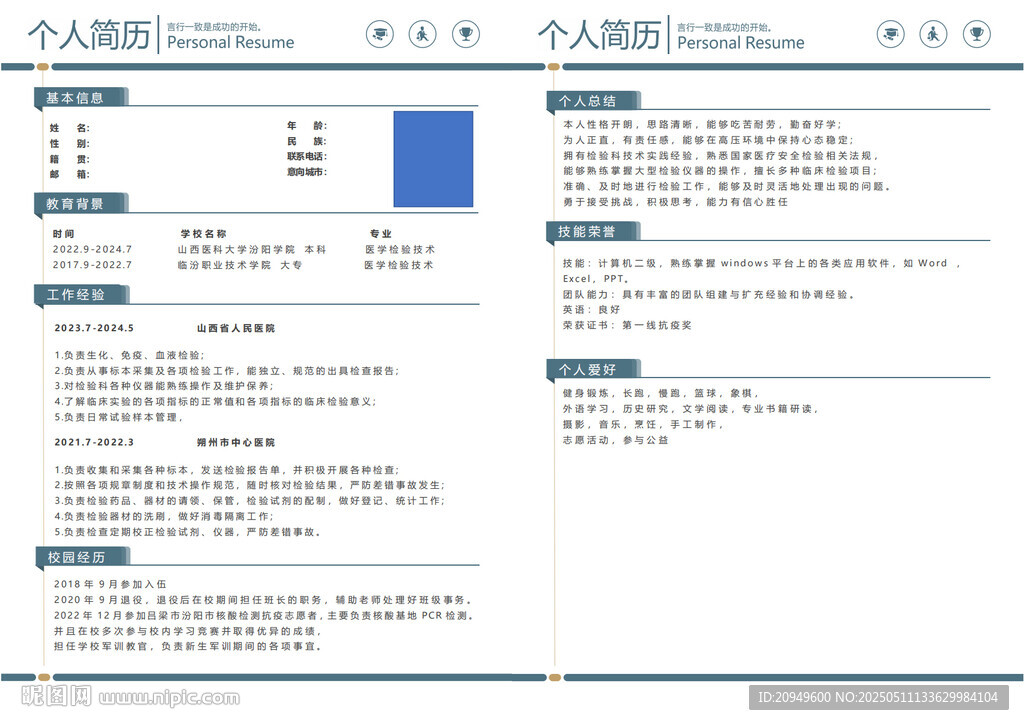Screen dimensions: 1024x725
Task: Click the 意向城市 field label
Action: click(307, 172)
